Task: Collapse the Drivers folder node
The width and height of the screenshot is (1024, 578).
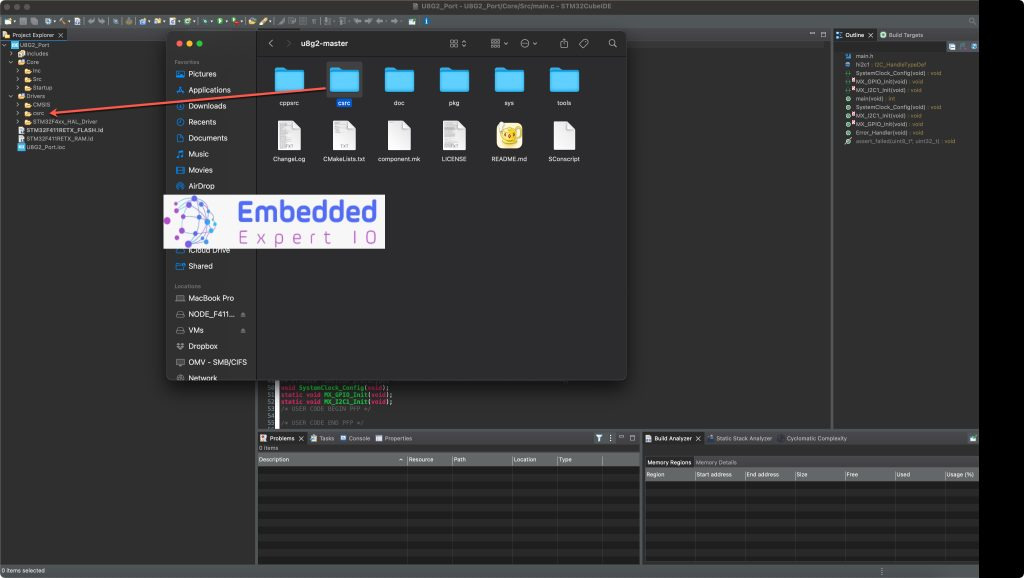Action: coord(11,96)
